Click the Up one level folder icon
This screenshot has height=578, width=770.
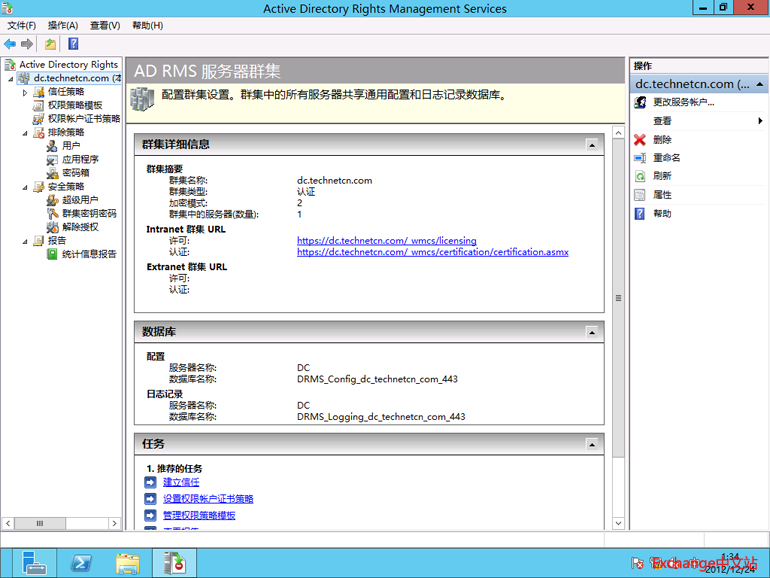51,44
